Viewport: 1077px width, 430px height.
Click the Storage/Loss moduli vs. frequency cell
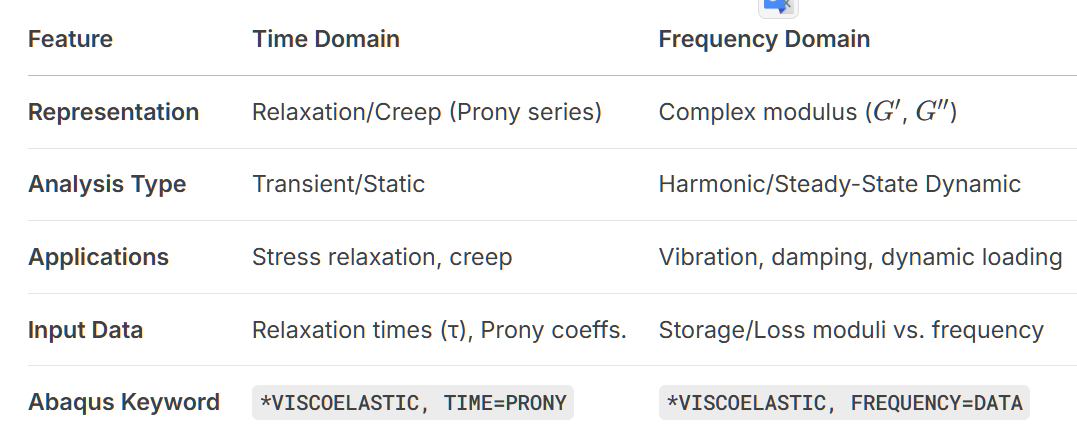[x=851, y=330]
